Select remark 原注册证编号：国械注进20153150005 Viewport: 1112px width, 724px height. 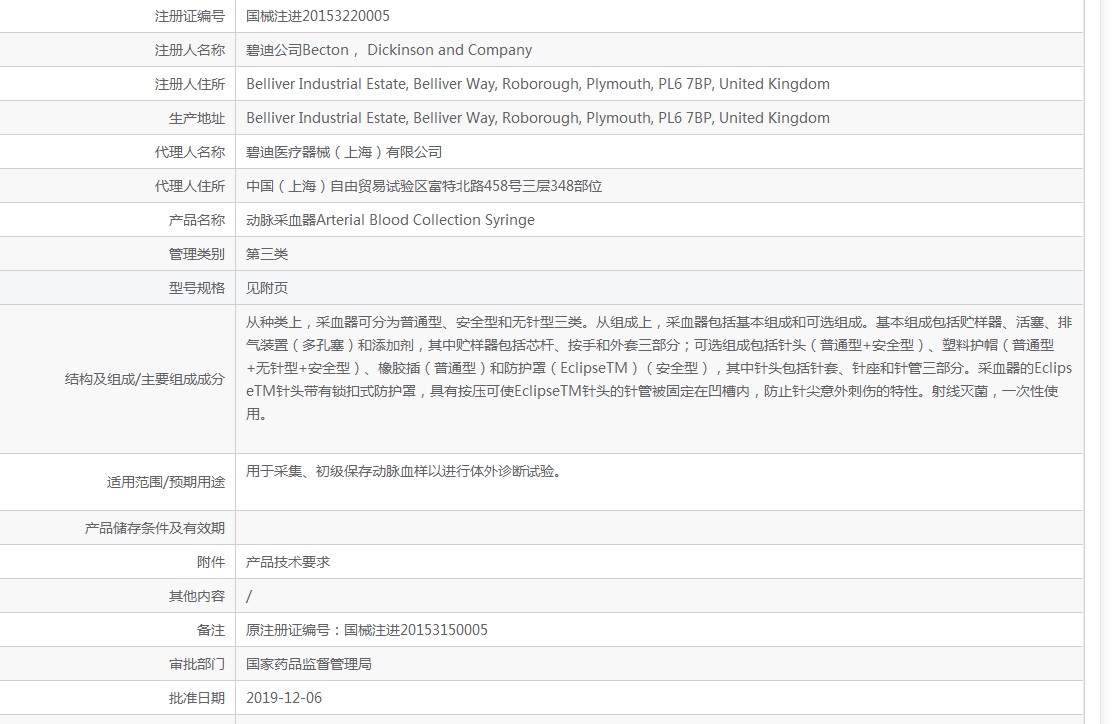pyautogui.click(x=367, y=630)
